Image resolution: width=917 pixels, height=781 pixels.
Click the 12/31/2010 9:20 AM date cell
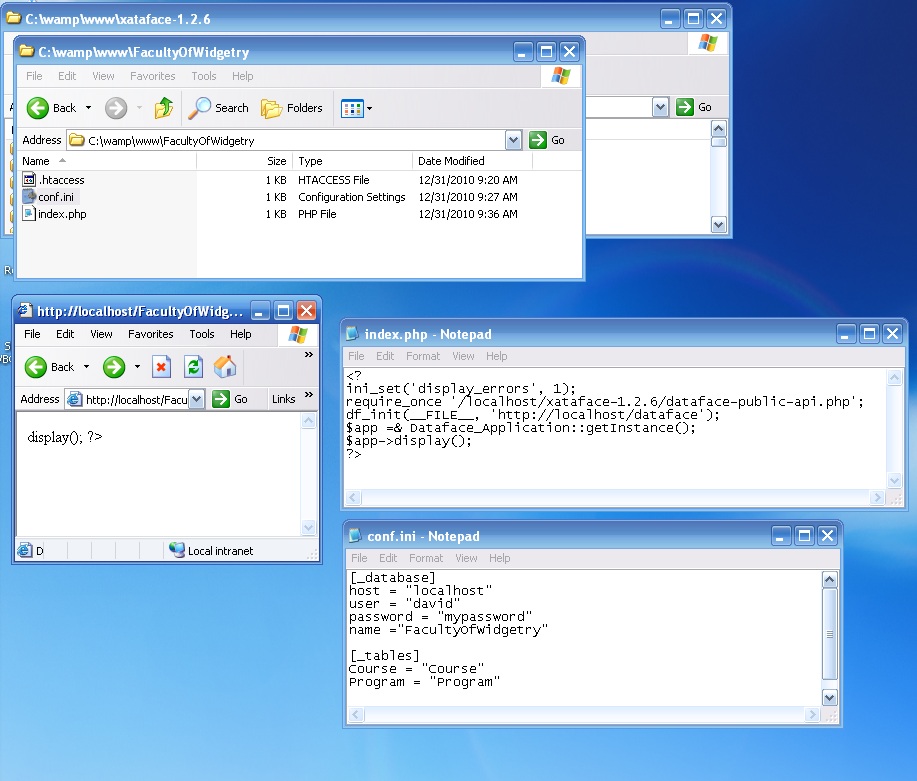pyautogui.click(x=468, y=180)
